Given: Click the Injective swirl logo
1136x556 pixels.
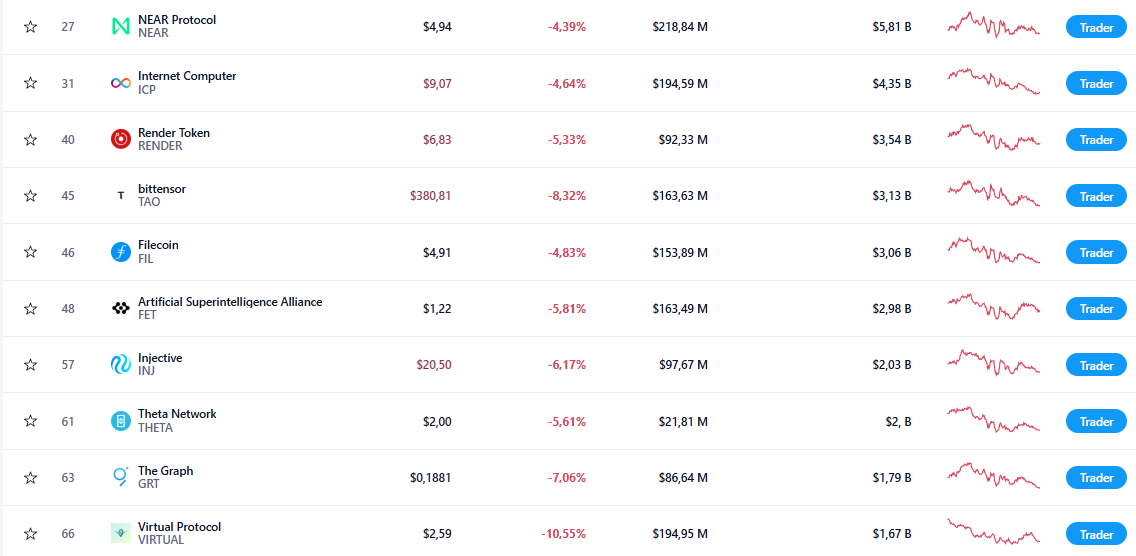Looking at the screenshot, I should tap(121, 365).
